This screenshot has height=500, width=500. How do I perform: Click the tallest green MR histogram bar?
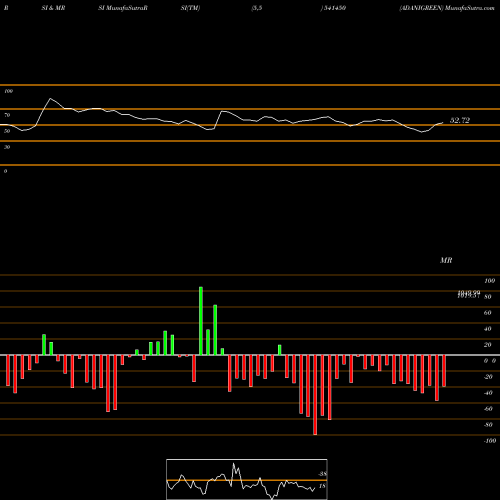coord(201,321)
